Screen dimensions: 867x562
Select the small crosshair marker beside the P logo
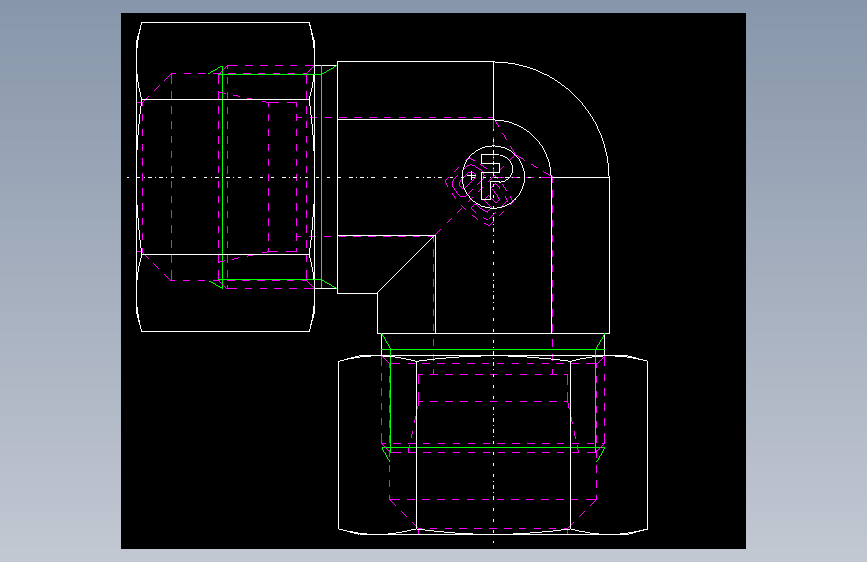471,176
